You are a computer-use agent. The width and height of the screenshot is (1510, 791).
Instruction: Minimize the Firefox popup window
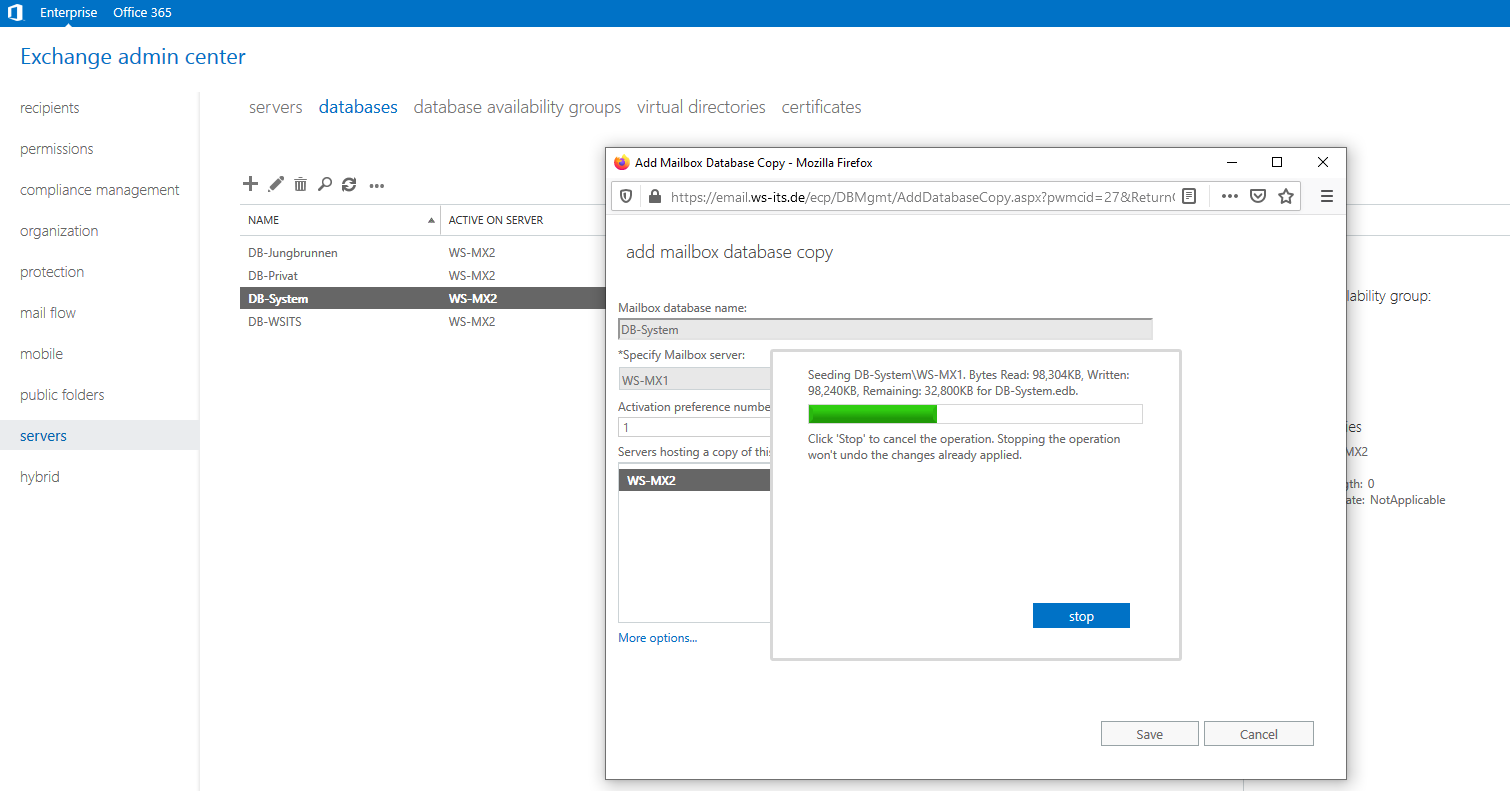(x=1231, y=162)
